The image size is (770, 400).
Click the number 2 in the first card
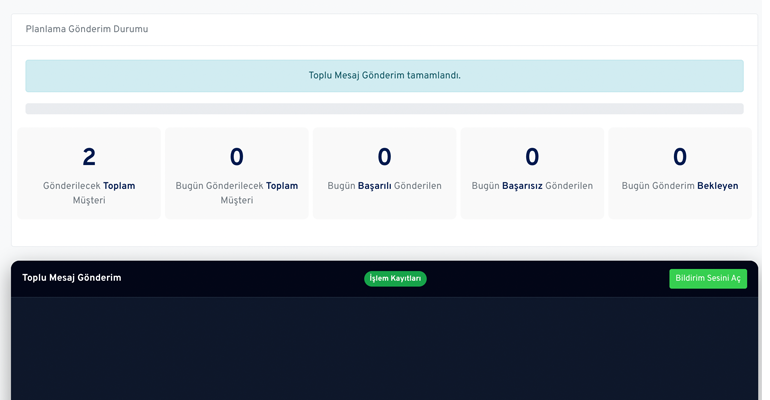point(89,157)
